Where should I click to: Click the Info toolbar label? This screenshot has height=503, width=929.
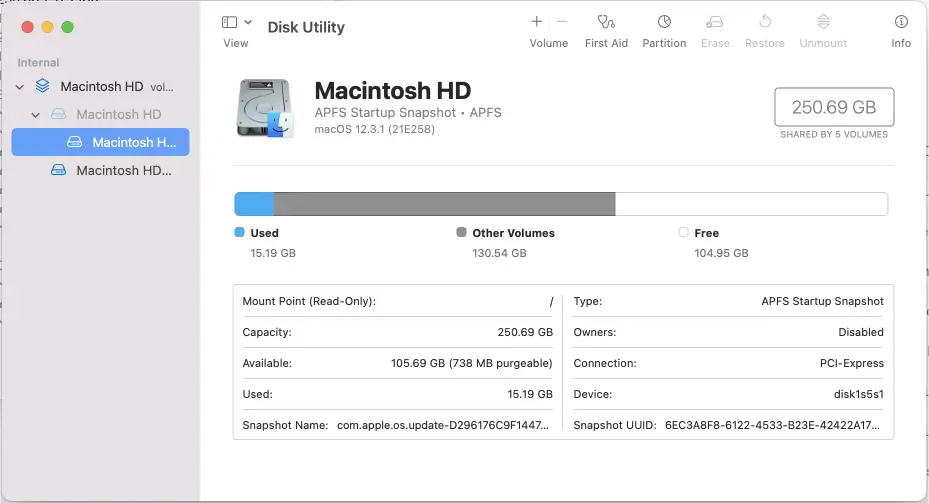pos(901,43)
